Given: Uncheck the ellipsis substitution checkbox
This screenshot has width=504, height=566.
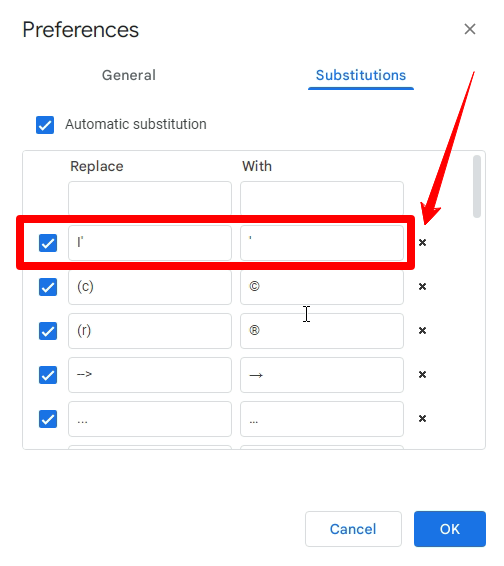Looking at the screenshot, I should coord(48,419).
